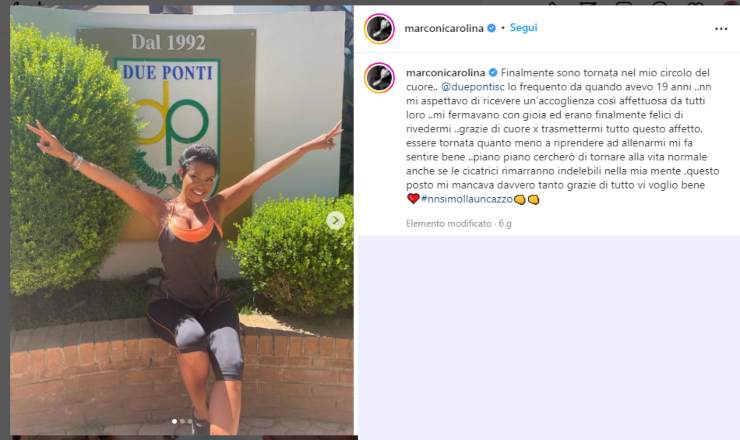Open the @duepontisc mention

472,87
